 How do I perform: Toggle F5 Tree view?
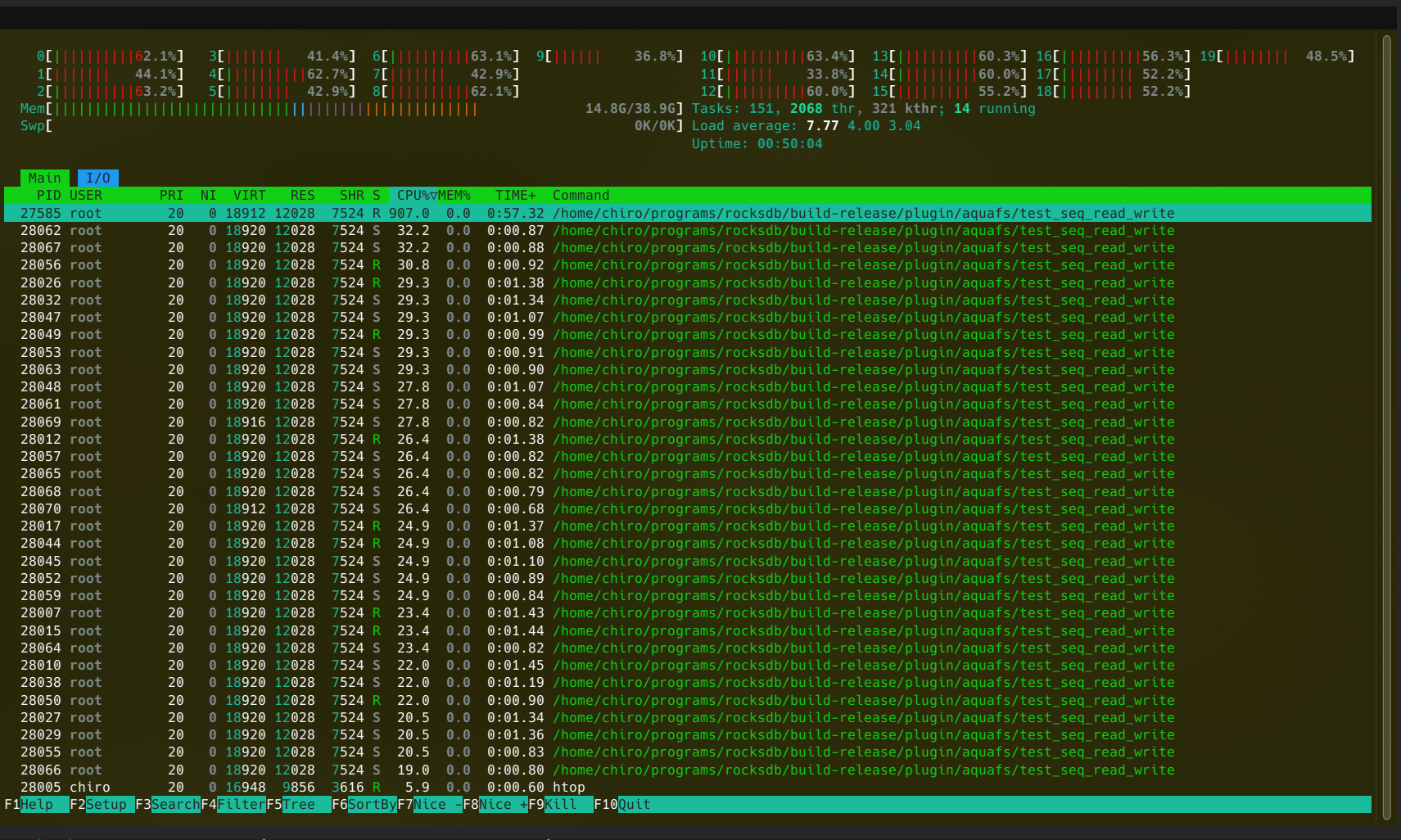pos(299,805)
